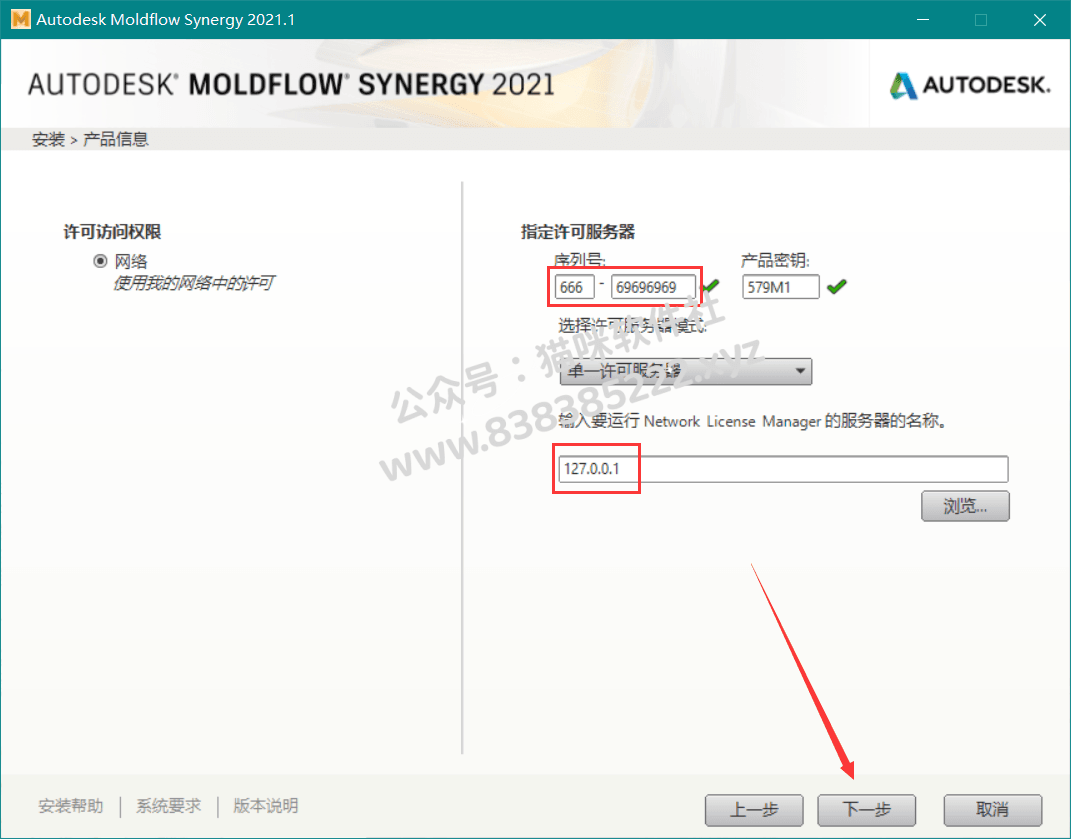
Task: Click the 指定许可服务器 heading
Action: (578, 232)
